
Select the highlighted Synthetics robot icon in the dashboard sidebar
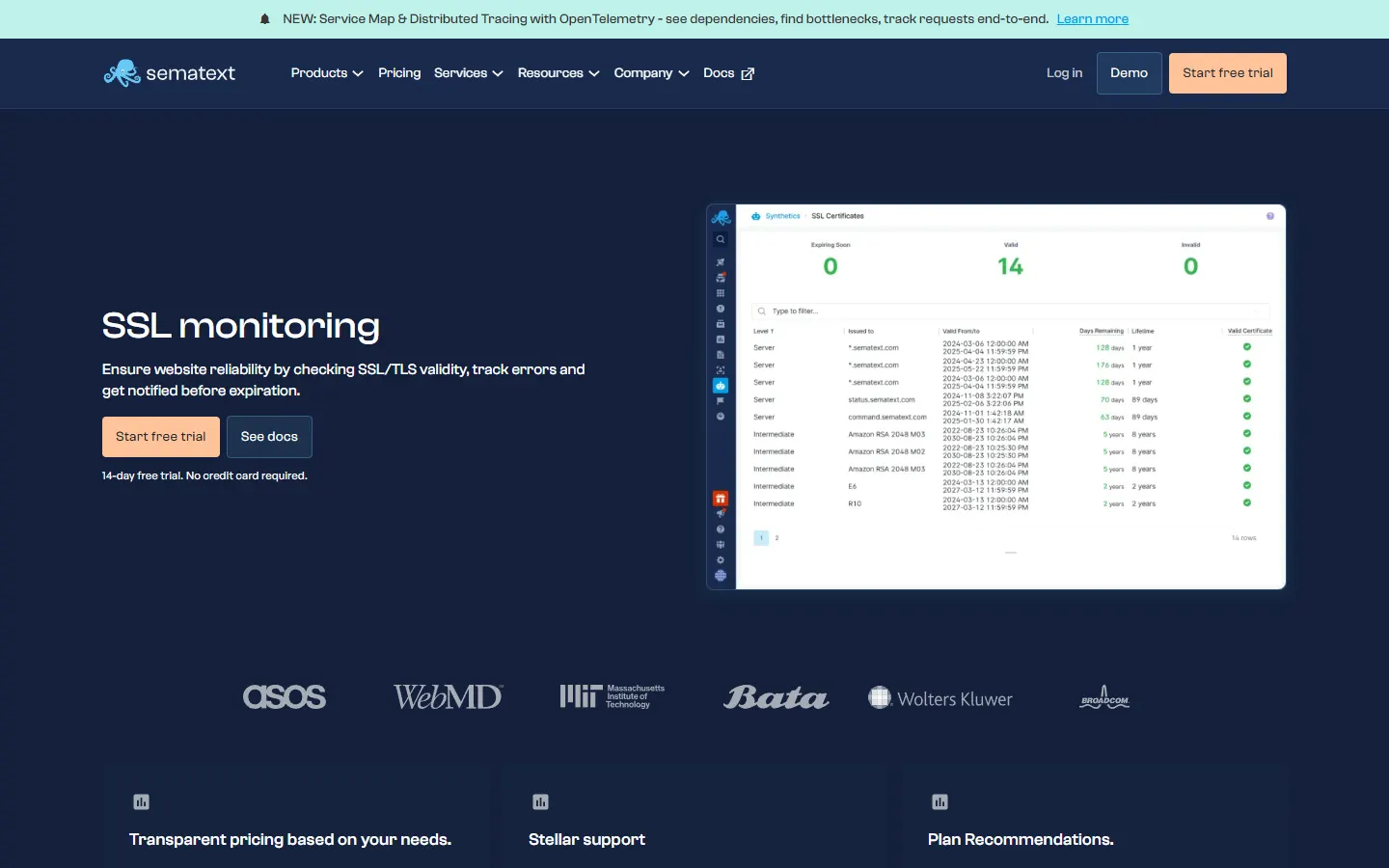[721, 386]
